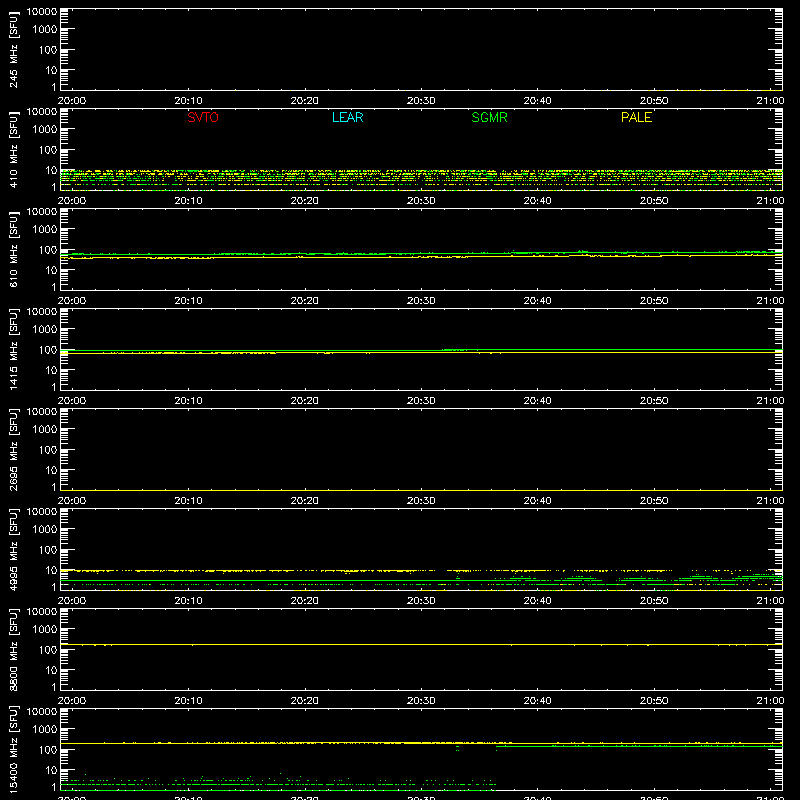Click 20:20 time label of 610 MHz panel
The width and height of the screenshot is (800, 800).
[305, 301]
